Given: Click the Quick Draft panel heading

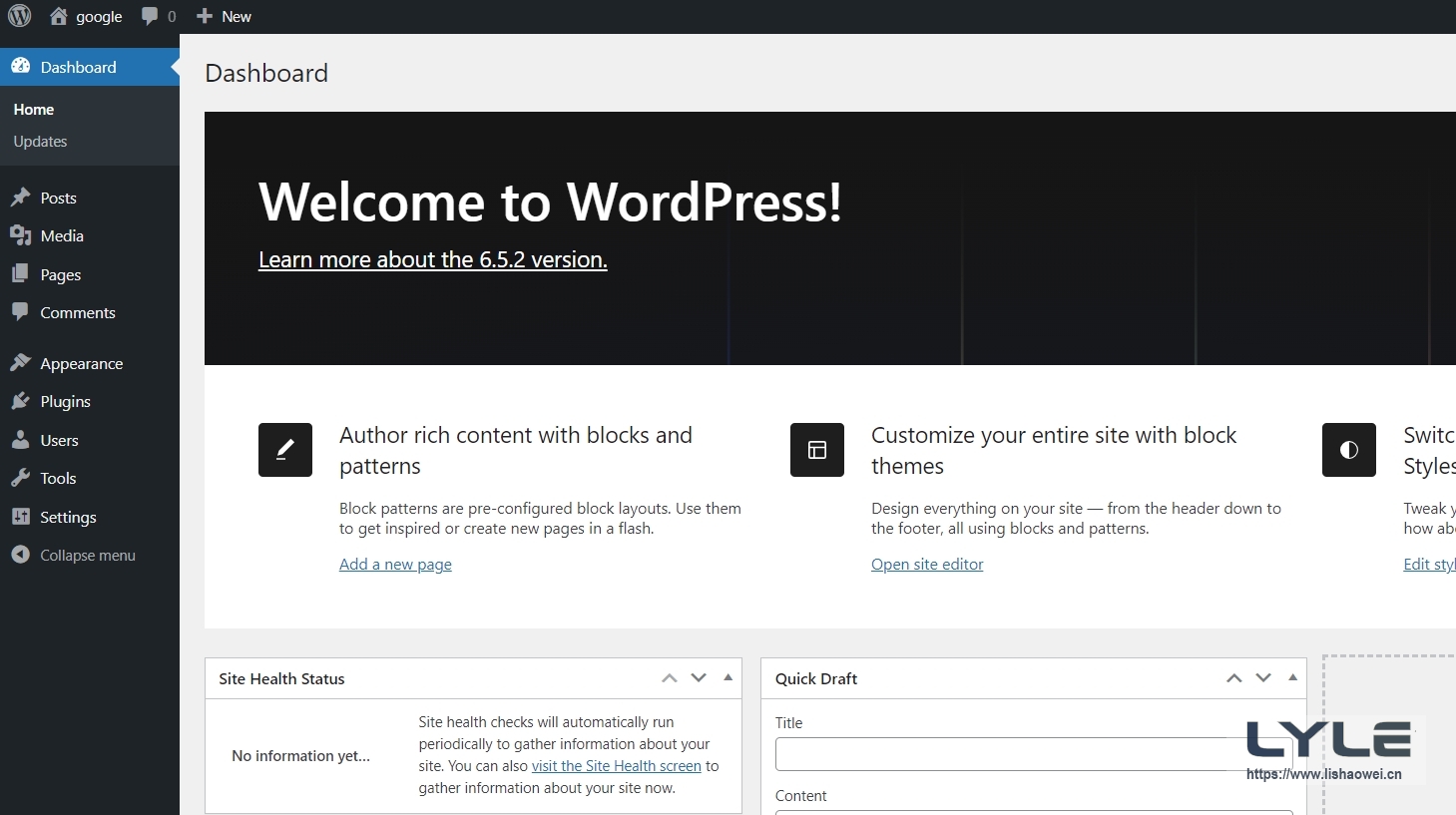Looking at the screenshot, I should (816, 678).
